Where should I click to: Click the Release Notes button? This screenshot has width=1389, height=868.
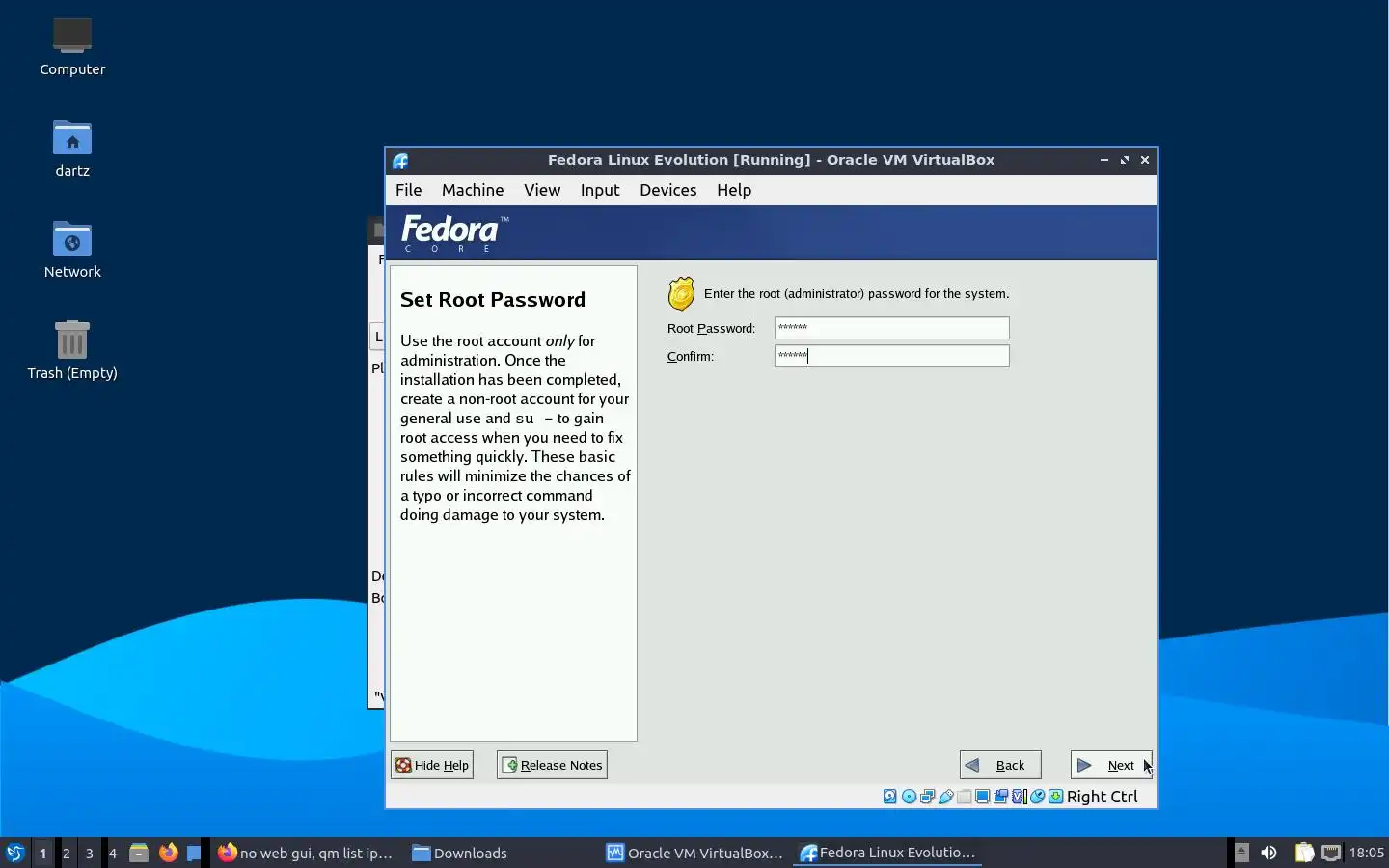click(x=552, y=765)
